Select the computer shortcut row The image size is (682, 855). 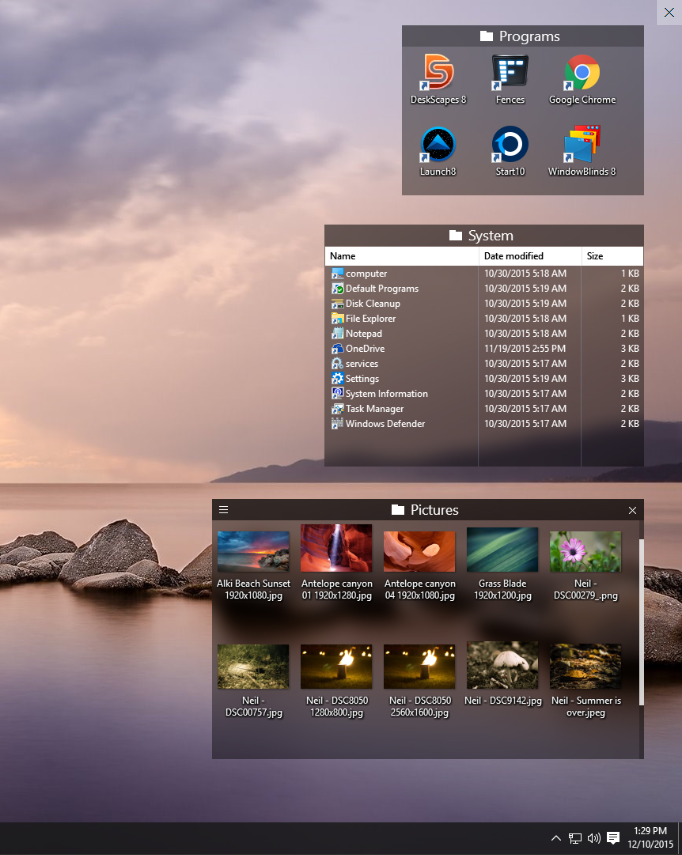484,273
